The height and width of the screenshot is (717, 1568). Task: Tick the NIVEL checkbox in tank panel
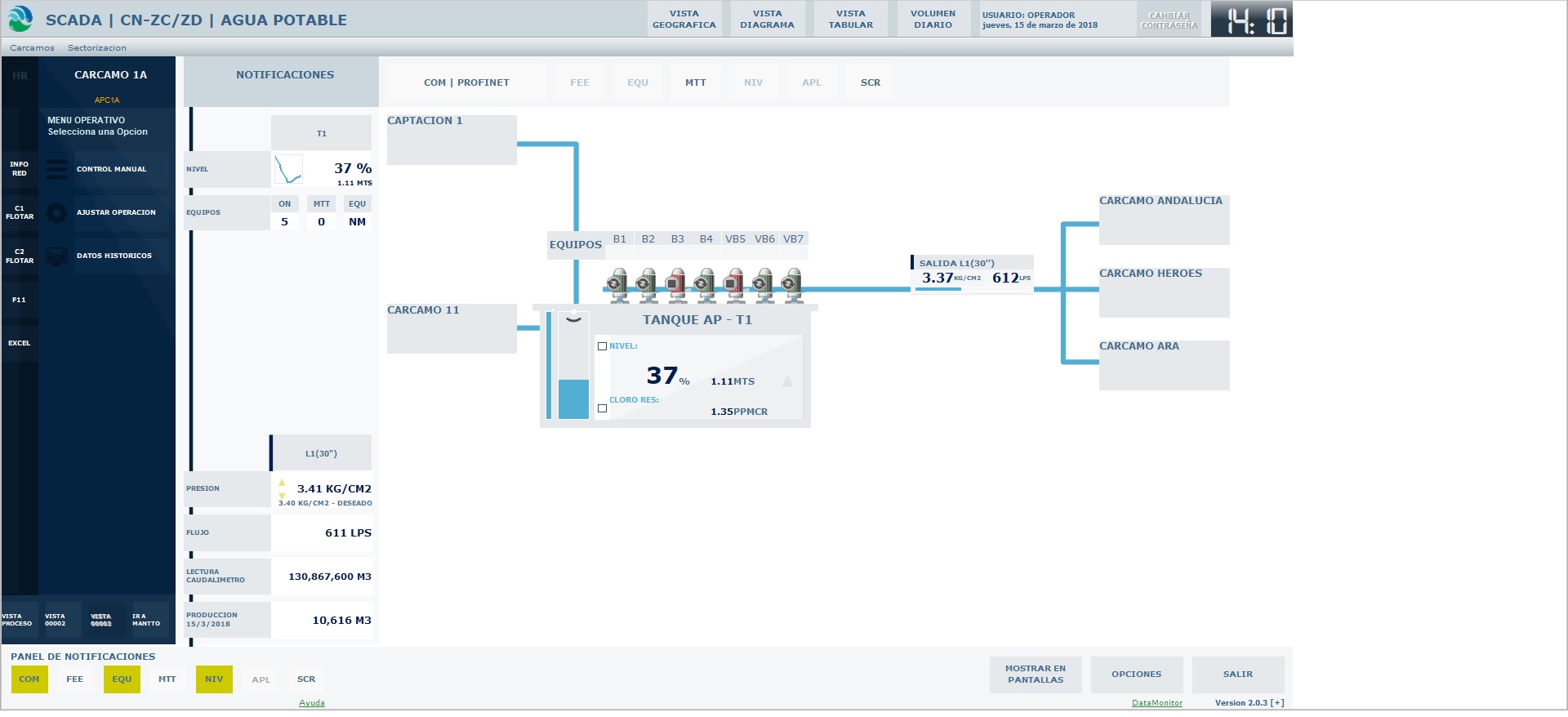point(603,346)
